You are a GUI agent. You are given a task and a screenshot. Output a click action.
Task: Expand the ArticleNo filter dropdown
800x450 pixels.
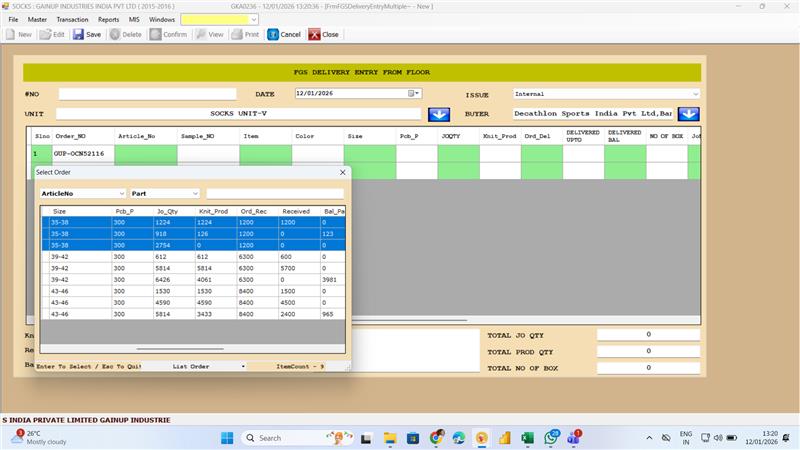[x=122, y=193]
